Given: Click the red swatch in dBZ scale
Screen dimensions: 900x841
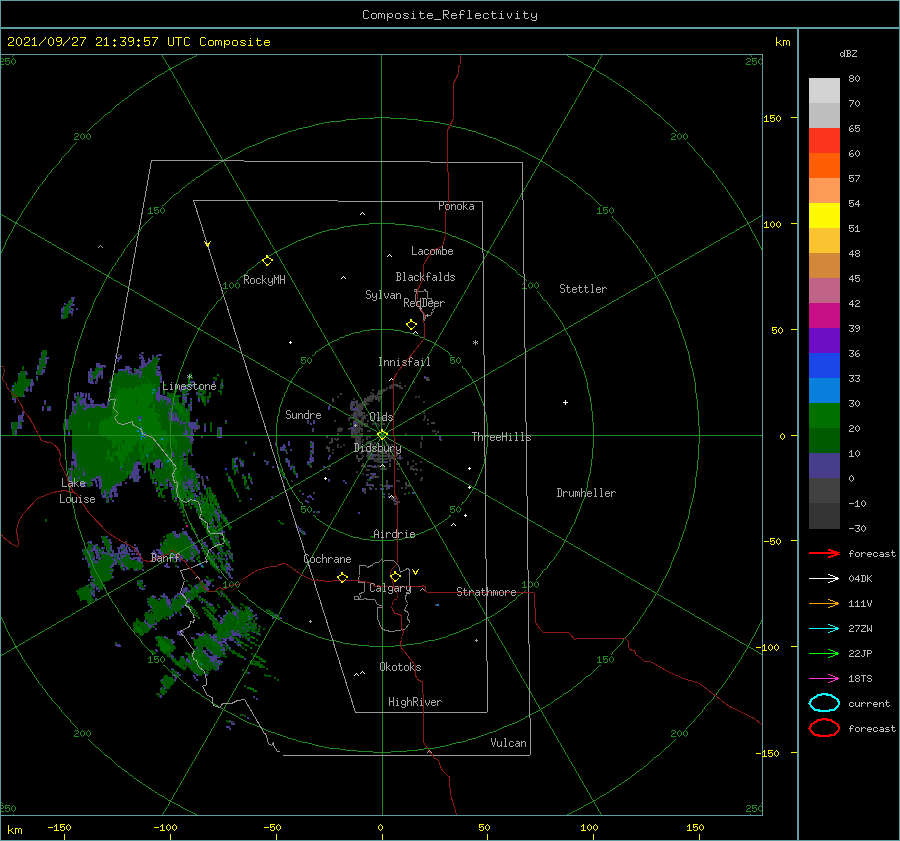Looking at the screenshot, I should 824,140.
